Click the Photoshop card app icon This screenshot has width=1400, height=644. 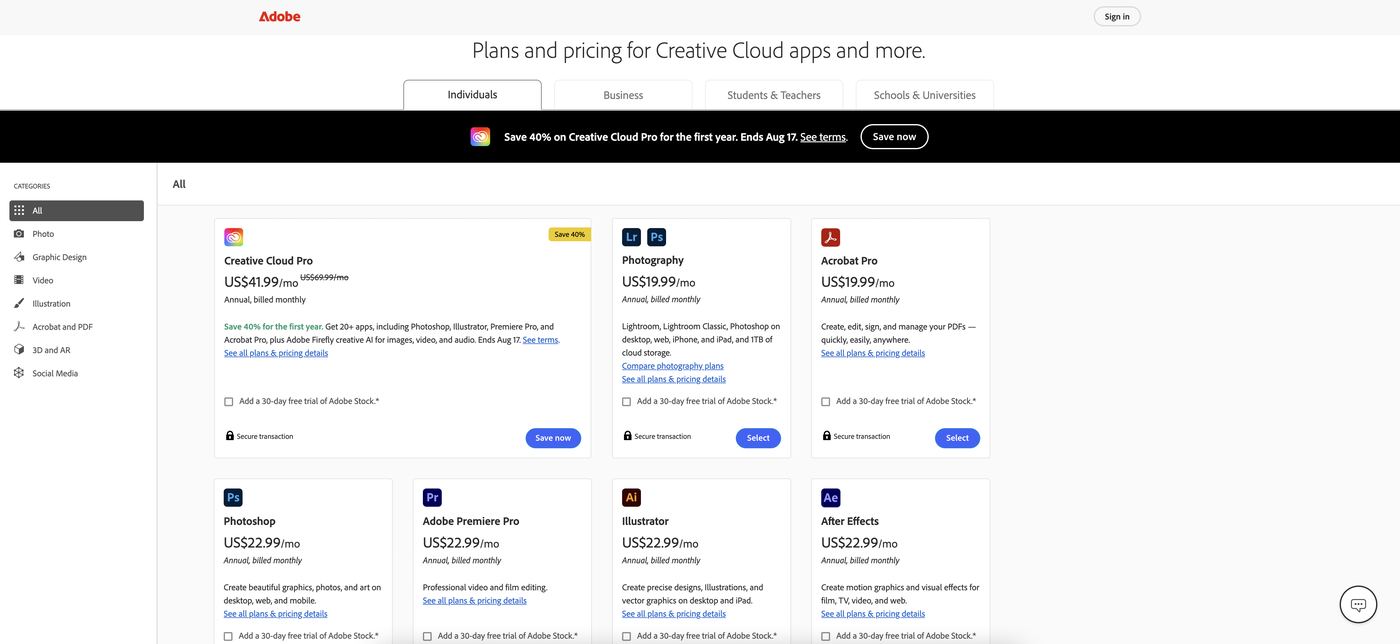click(233, 497)
